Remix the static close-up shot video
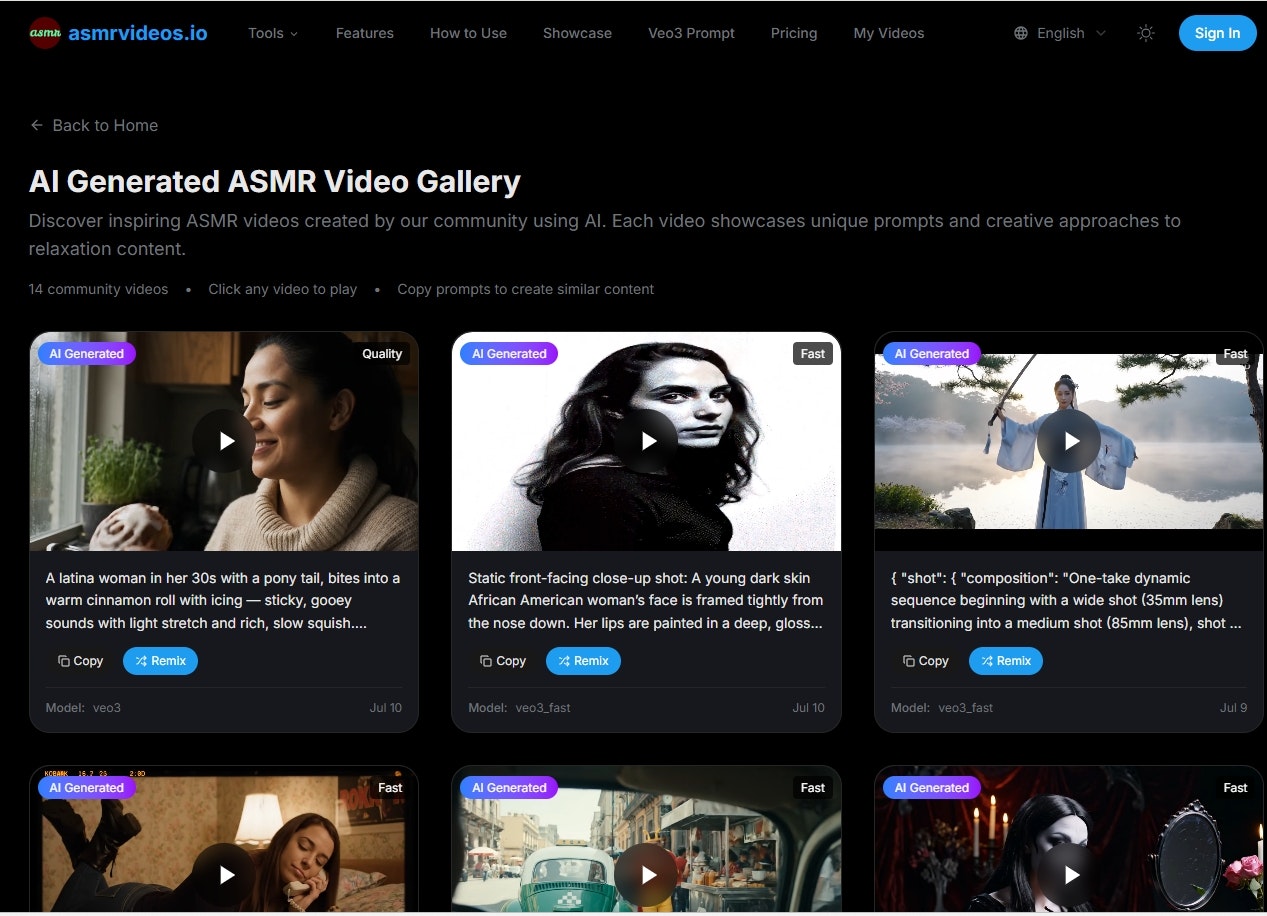Viewport: 1267px width, 916px height. pos(583,661)
